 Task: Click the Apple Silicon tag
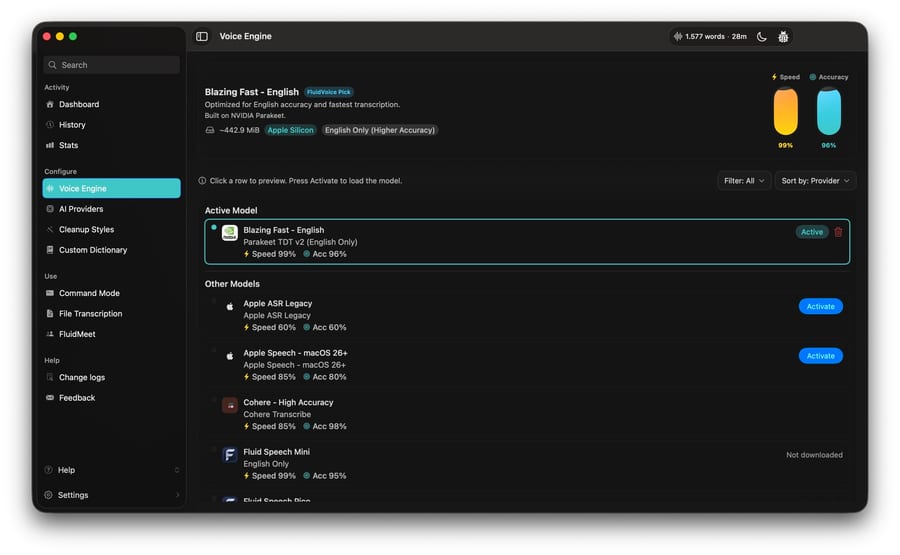(x=290, y=130)
